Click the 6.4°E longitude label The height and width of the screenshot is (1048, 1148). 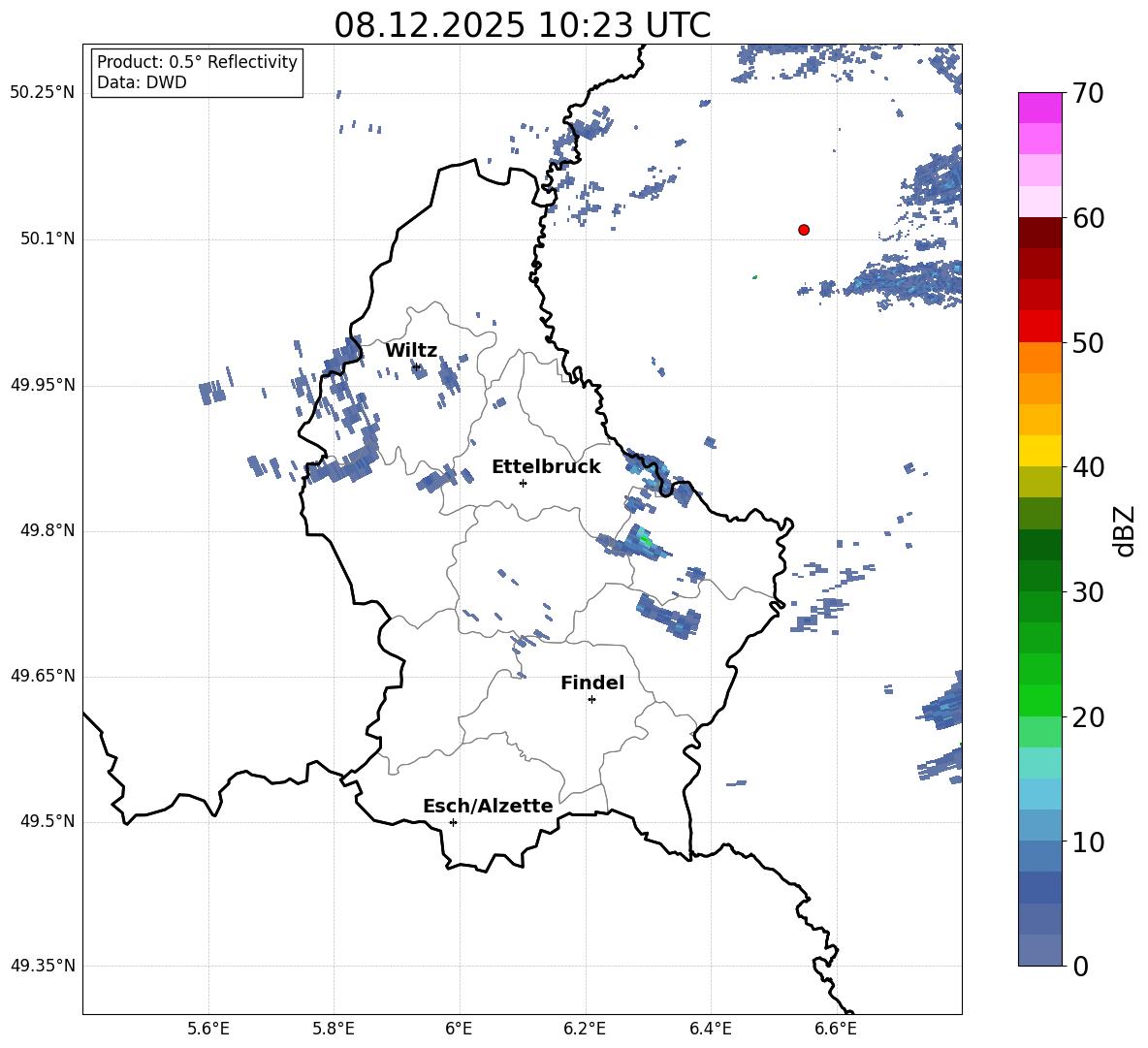710,1029
